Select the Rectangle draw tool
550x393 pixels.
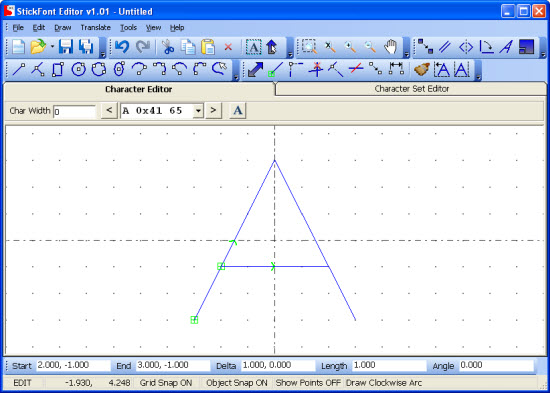58,69
